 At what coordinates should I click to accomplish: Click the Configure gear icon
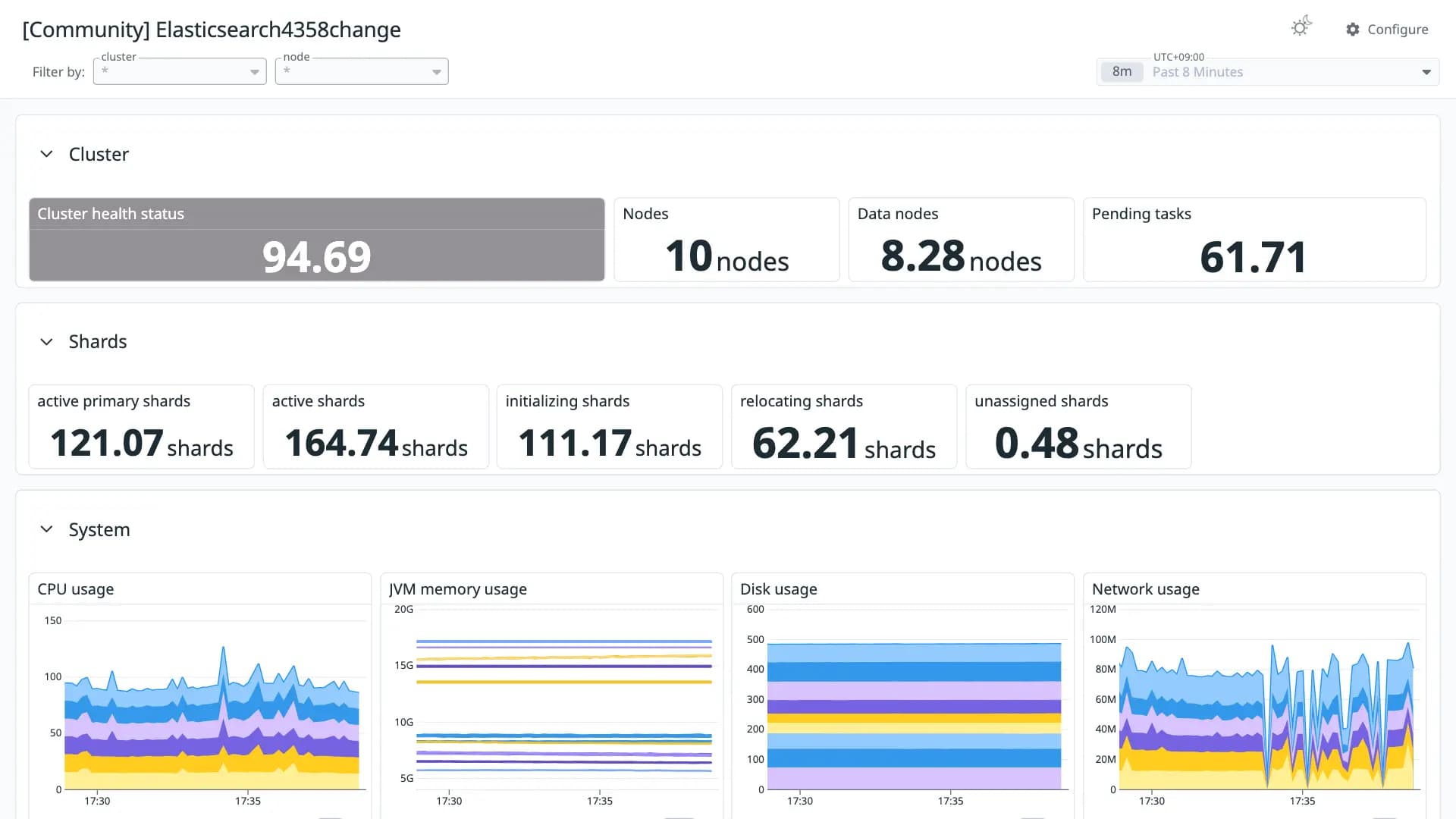1353,30
